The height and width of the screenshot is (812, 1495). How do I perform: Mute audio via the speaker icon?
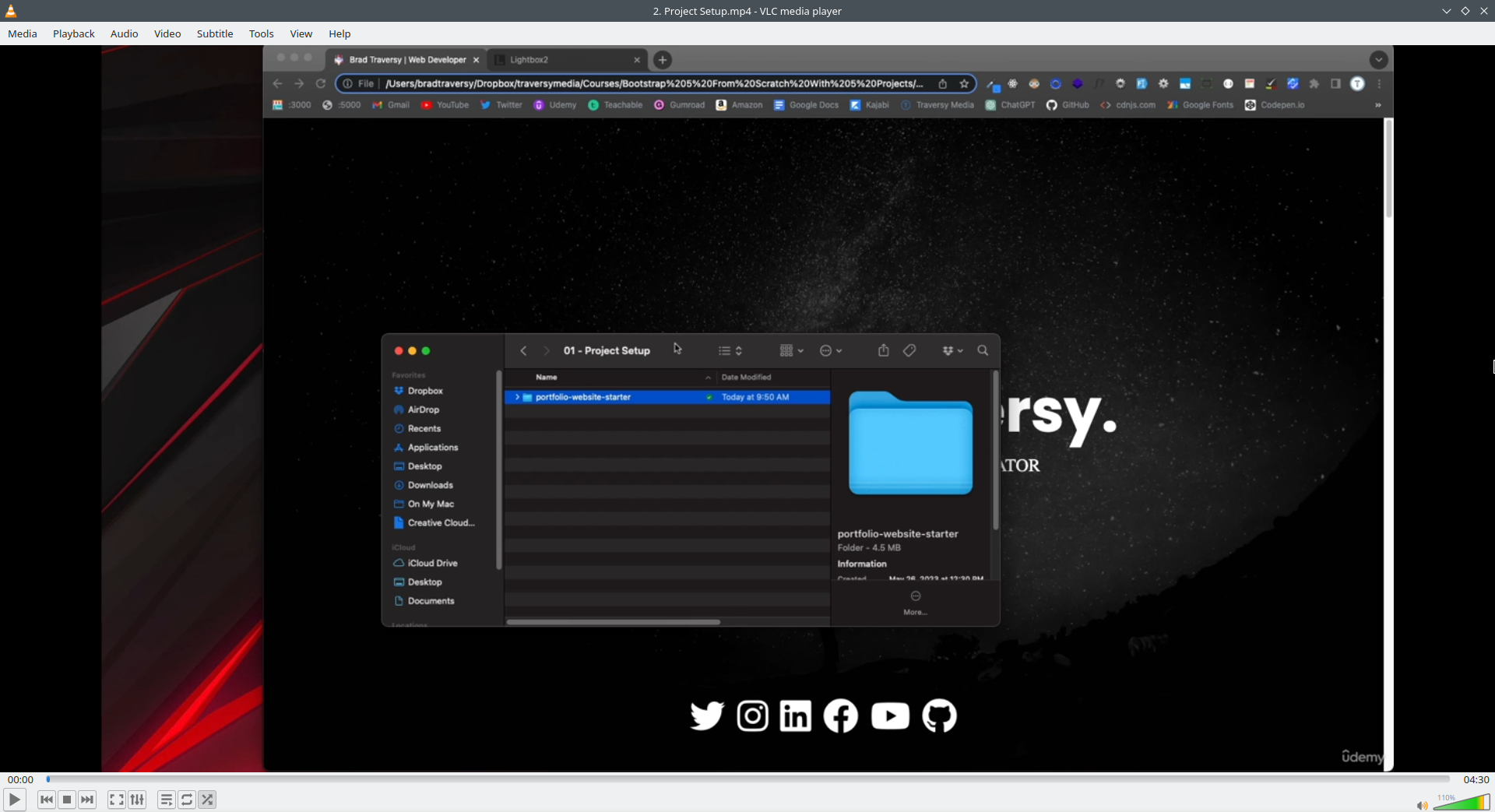coord(1422,805)
